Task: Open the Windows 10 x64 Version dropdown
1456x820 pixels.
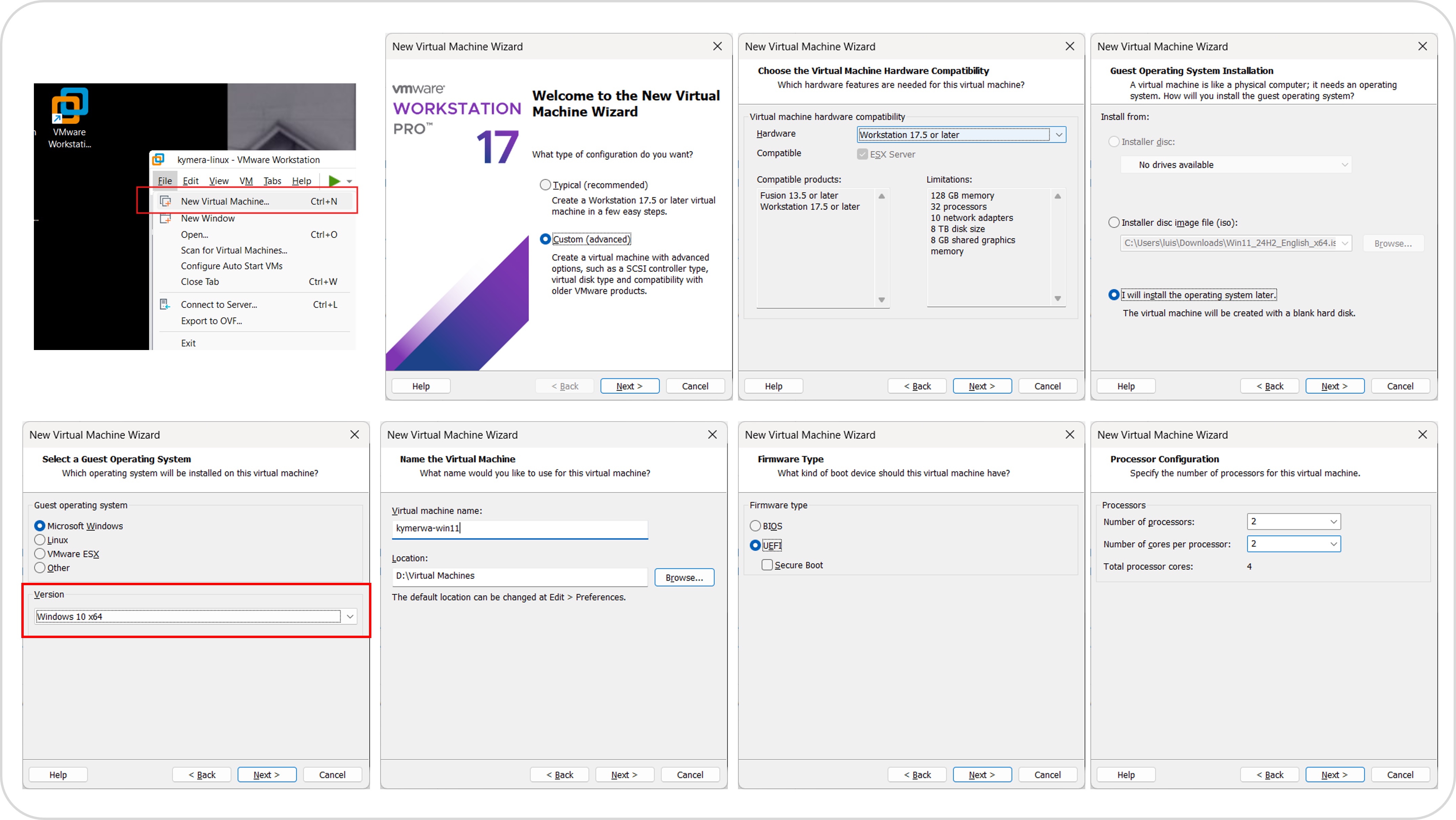Action: click(x=196, y=617)
